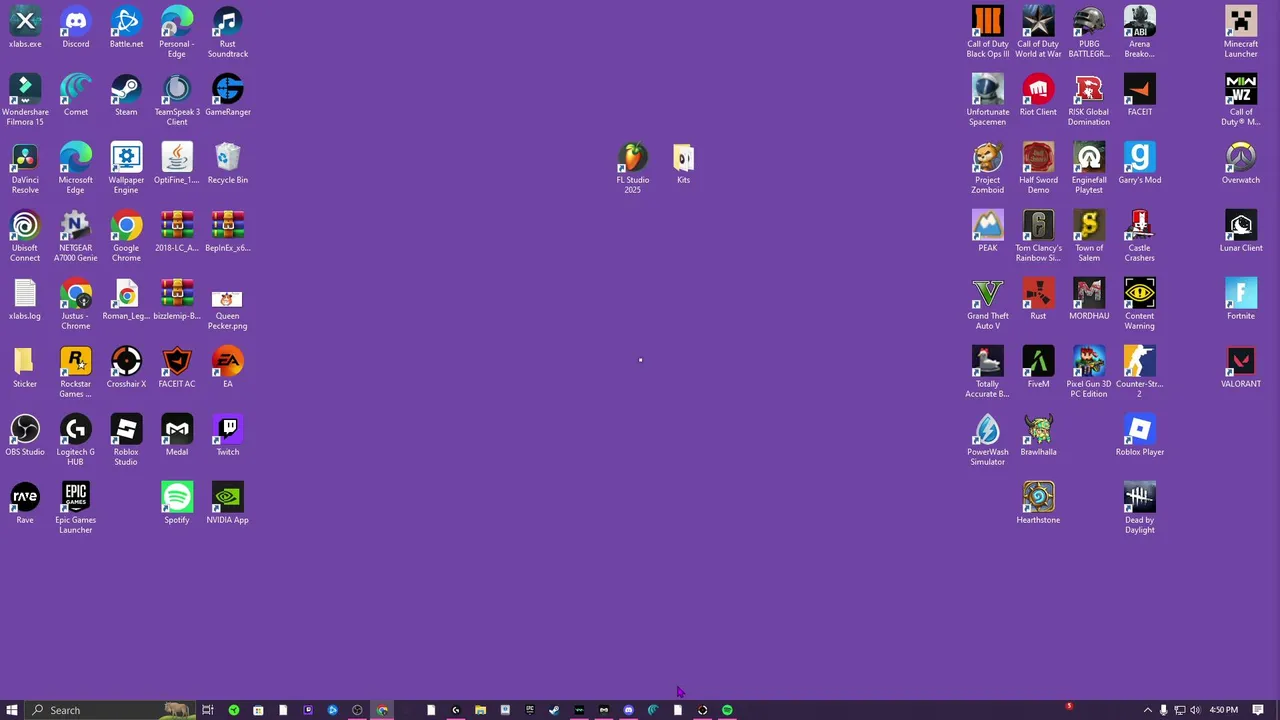Select the PUBG BATTLEGROUNDS desktop icon
Screen dimensions: 1280x720
(1089, 32)
